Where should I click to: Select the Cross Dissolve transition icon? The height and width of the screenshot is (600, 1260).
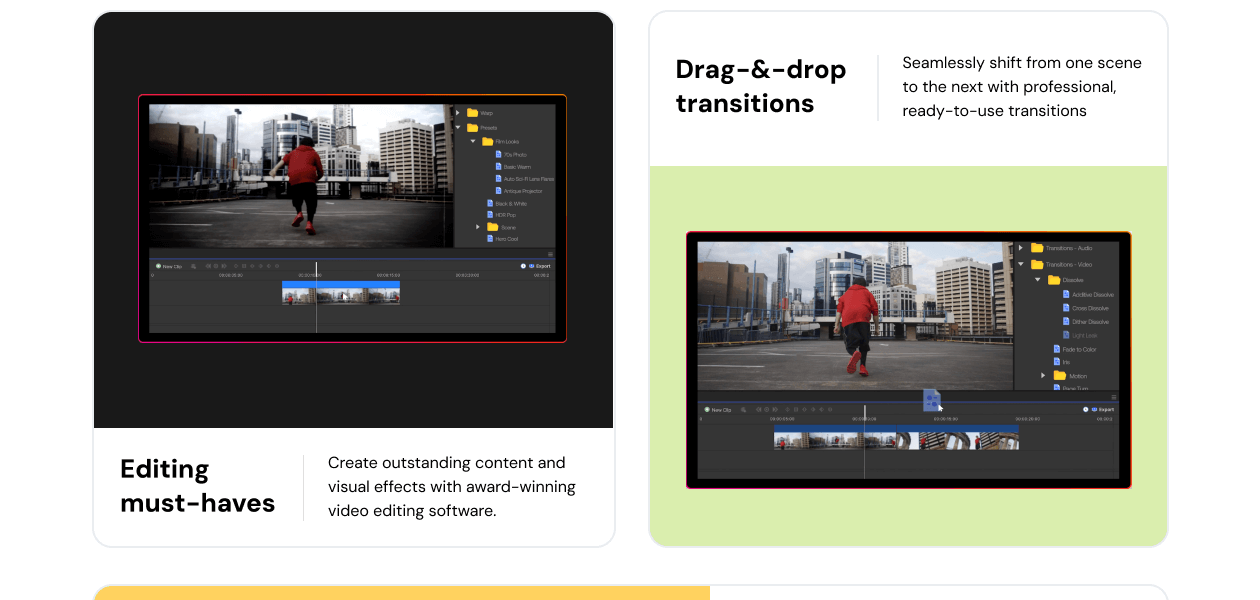pos(1066,308)
